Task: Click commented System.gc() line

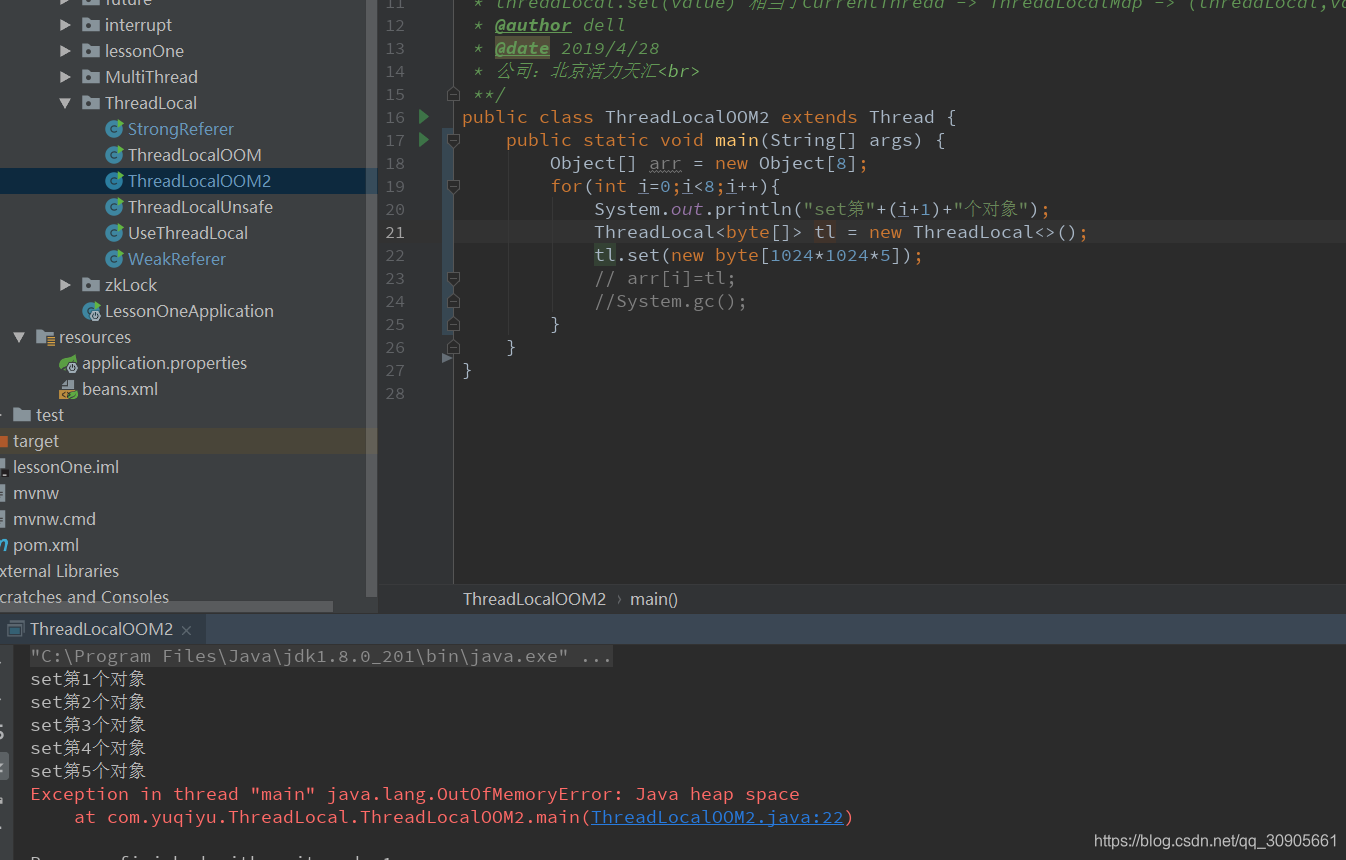Action: (x=670, y=301)
